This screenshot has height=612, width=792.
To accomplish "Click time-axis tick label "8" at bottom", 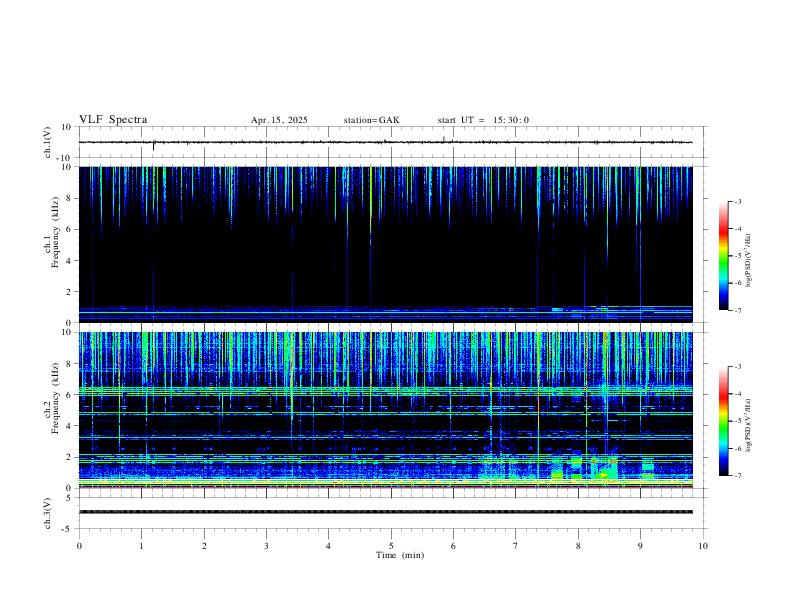I will click(578, 546).
